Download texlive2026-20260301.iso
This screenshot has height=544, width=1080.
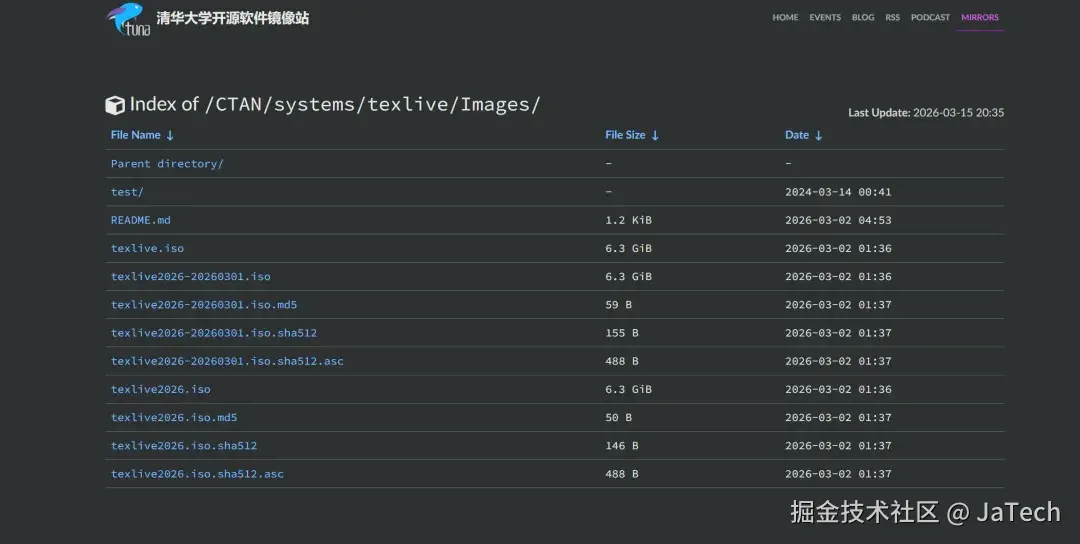click(x=191, y=277)
